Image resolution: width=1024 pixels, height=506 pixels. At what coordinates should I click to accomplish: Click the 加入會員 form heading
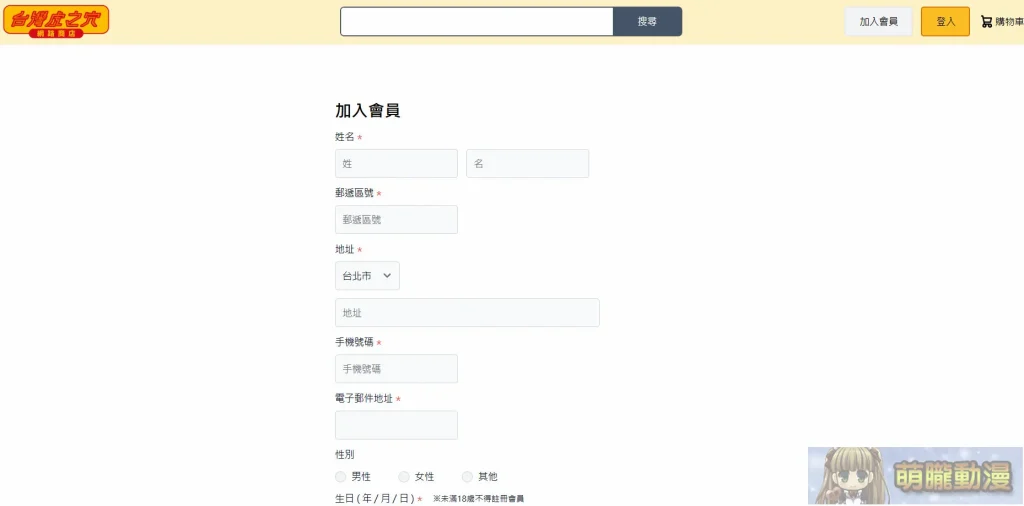click(367, 111)
